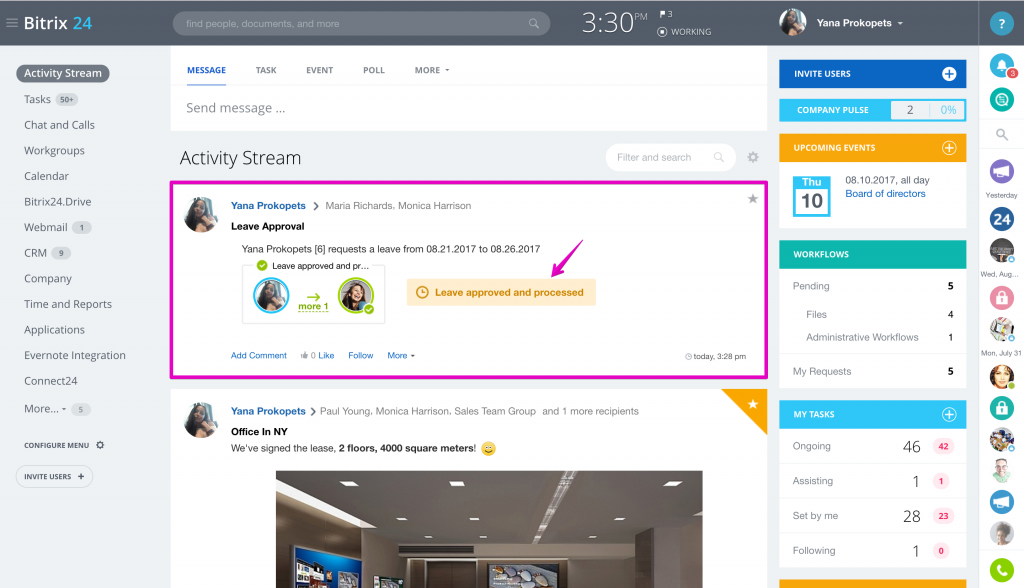
Task: Click Administrative Workflows row
Action: click(872, 337)
